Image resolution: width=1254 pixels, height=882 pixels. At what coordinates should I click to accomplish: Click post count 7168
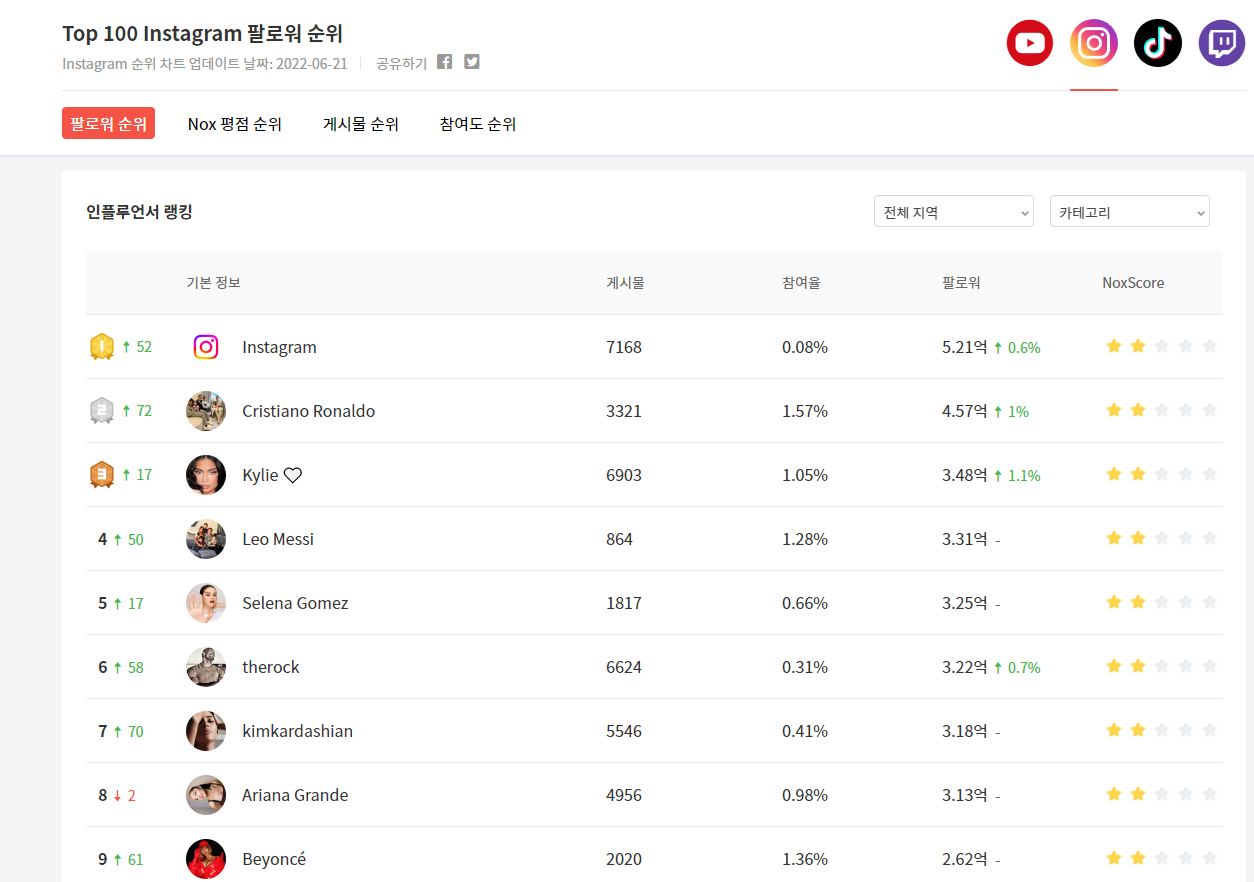[x=624, y=347]
